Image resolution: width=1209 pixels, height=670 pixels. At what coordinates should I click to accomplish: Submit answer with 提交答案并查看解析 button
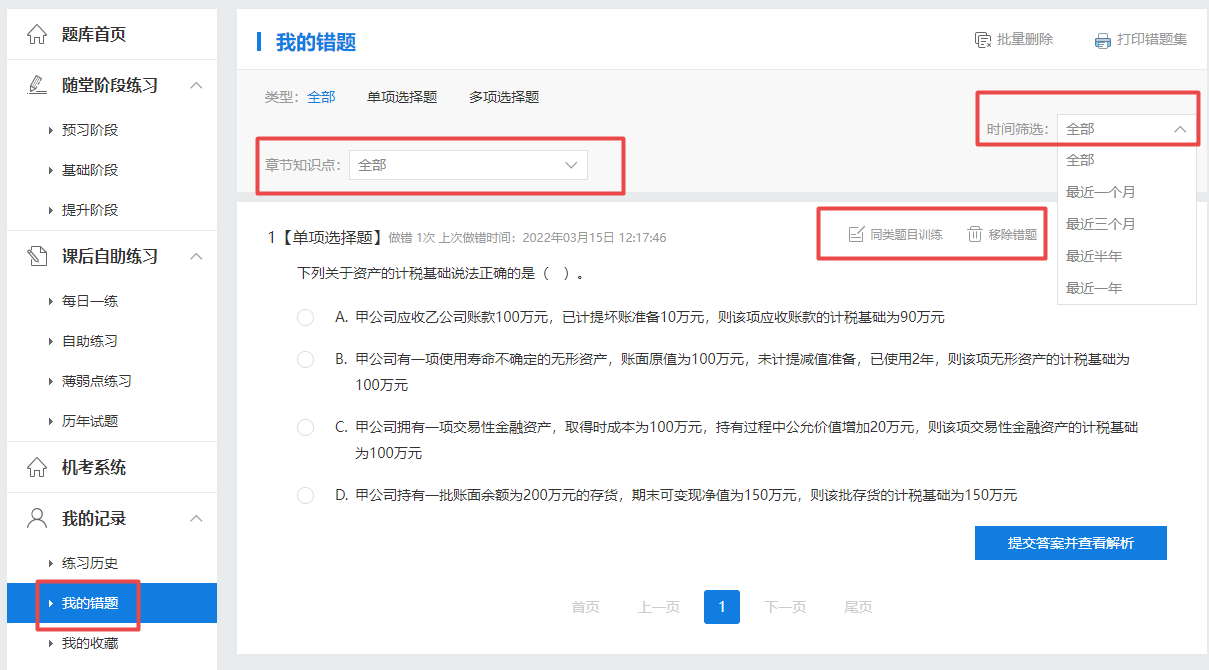[x=1070, y=543]
